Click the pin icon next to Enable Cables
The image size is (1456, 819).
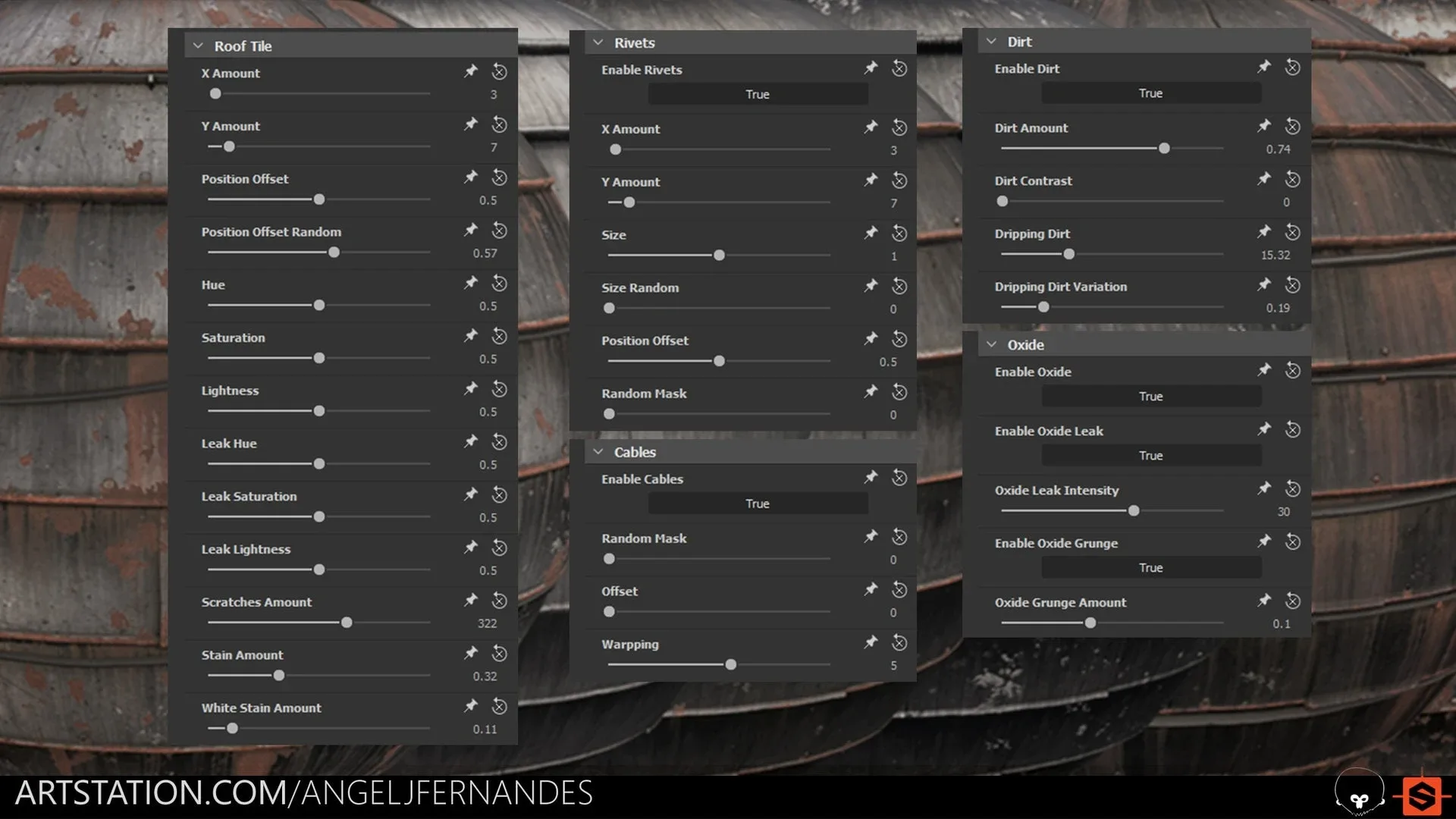869,477
